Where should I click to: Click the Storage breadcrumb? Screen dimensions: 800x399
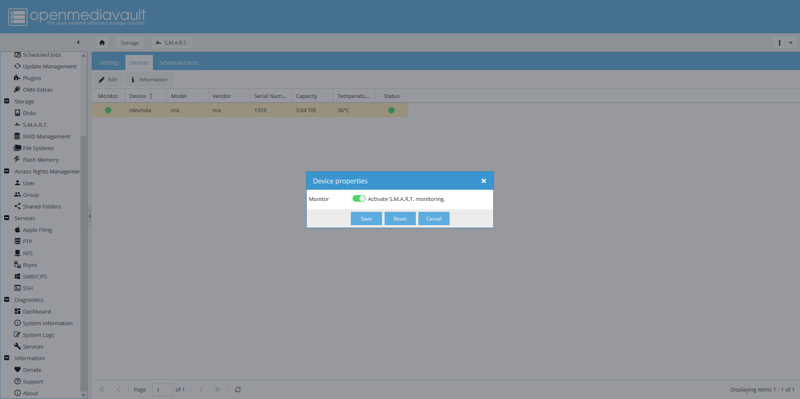[130, 43]
